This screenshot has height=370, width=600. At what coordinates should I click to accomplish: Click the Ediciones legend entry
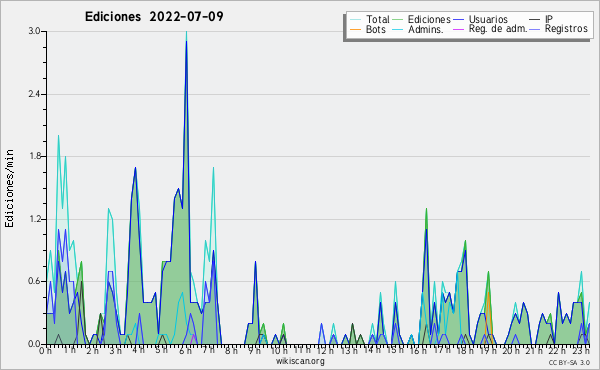click(x=421, y=19)
